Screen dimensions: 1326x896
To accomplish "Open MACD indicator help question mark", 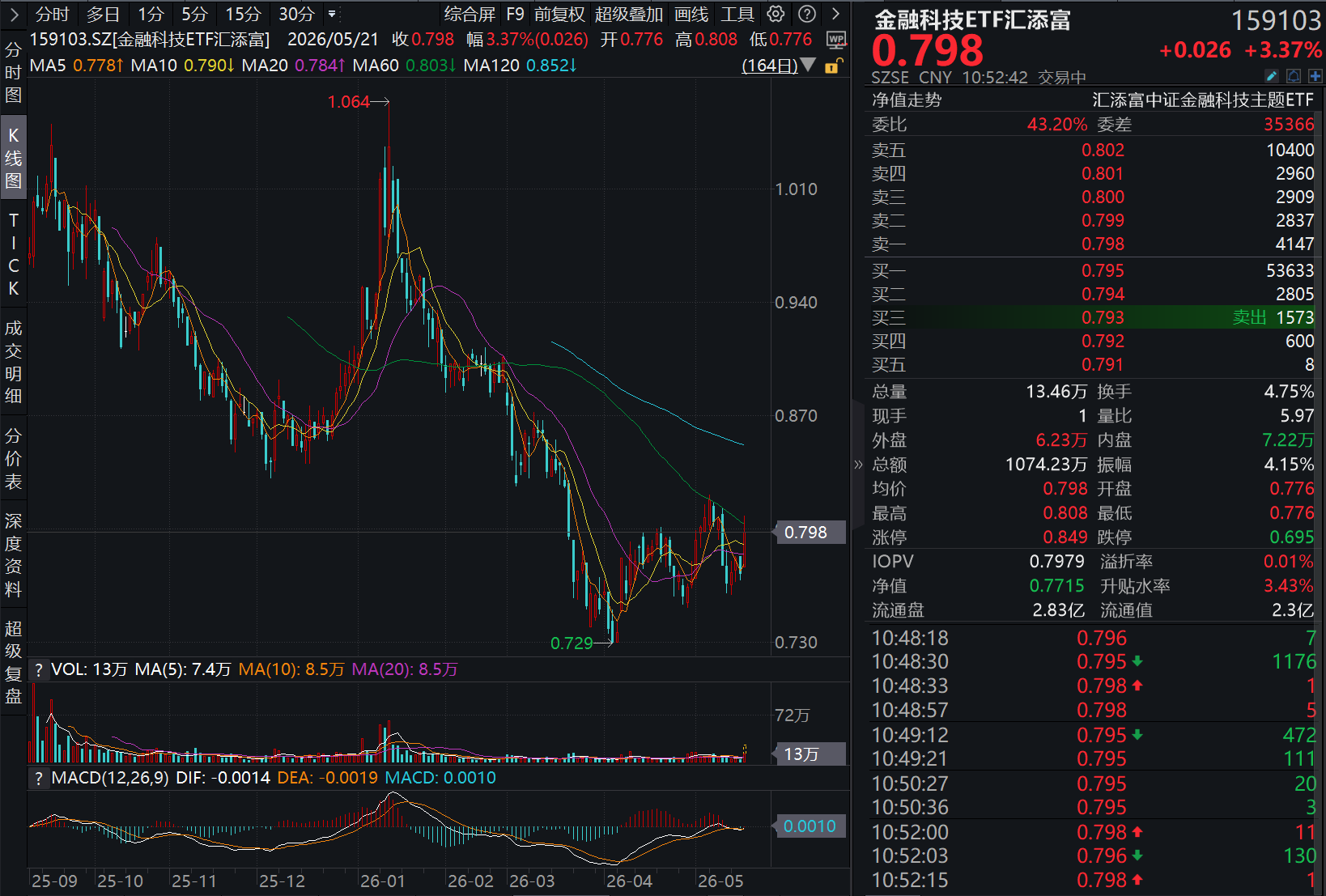I will (38, 778).
